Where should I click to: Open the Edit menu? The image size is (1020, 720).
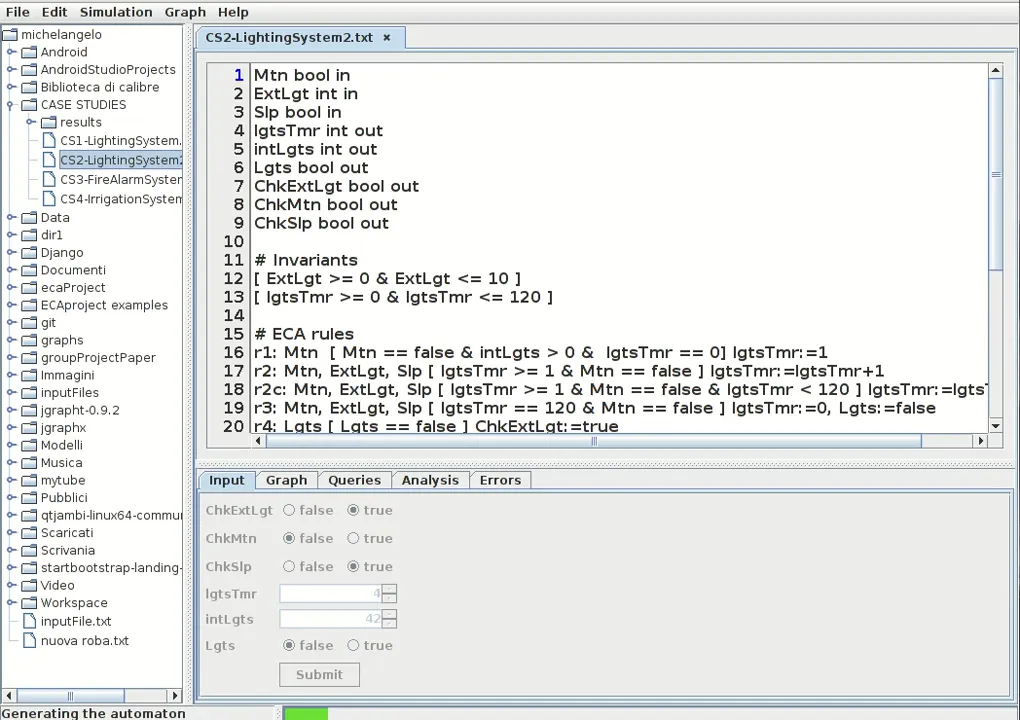pos(54,12)
